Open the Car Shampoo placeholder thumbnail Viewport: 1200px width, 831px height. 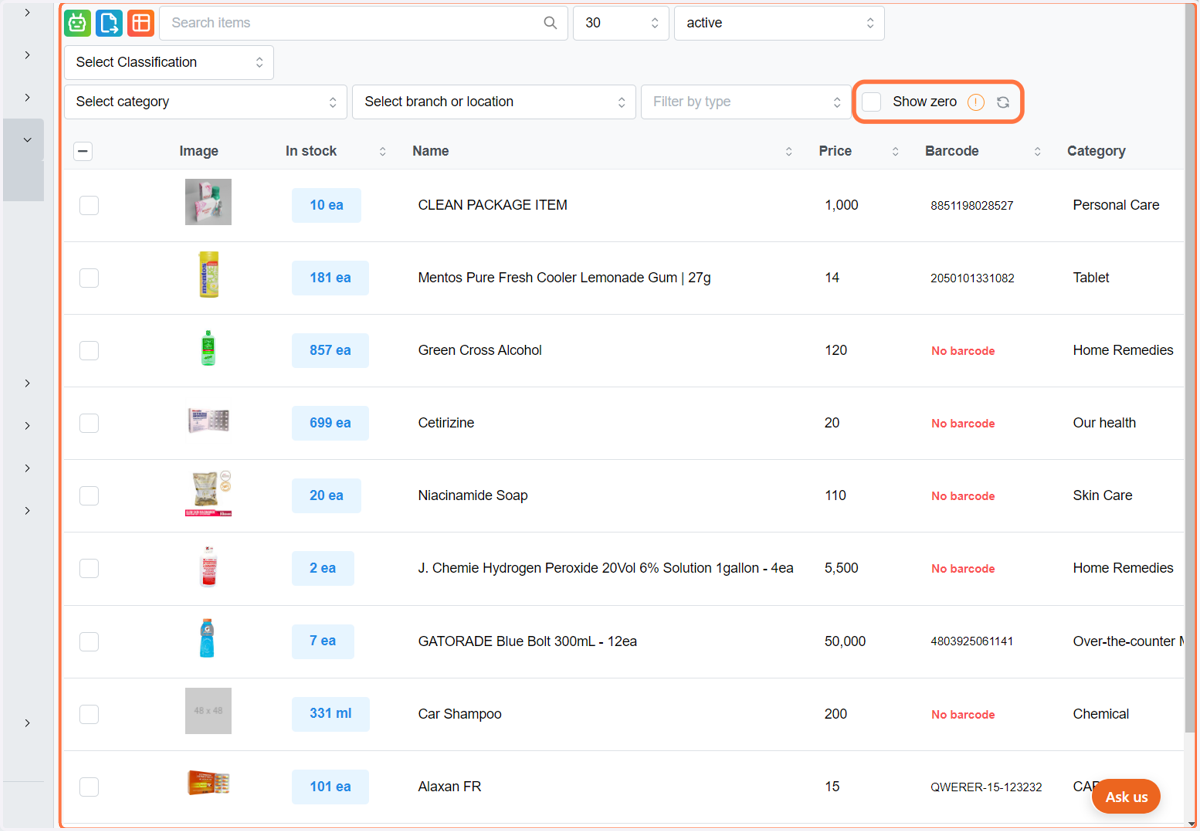[208, 711]
